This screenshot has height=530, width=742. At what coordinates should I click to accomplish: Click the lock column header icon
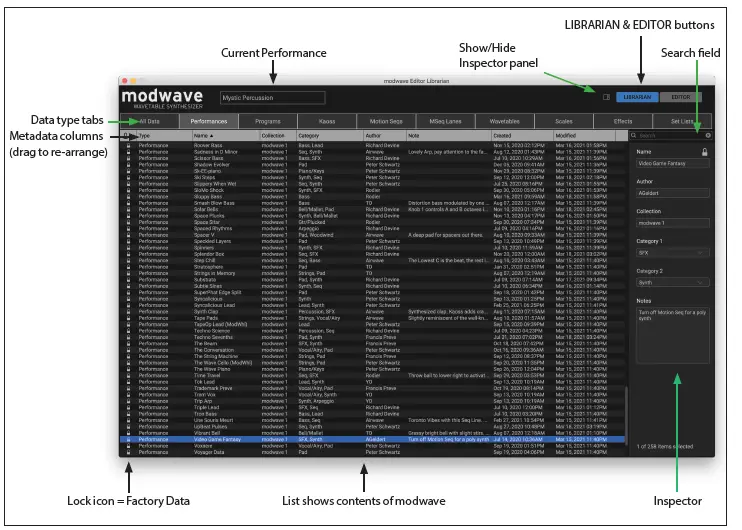126,136
